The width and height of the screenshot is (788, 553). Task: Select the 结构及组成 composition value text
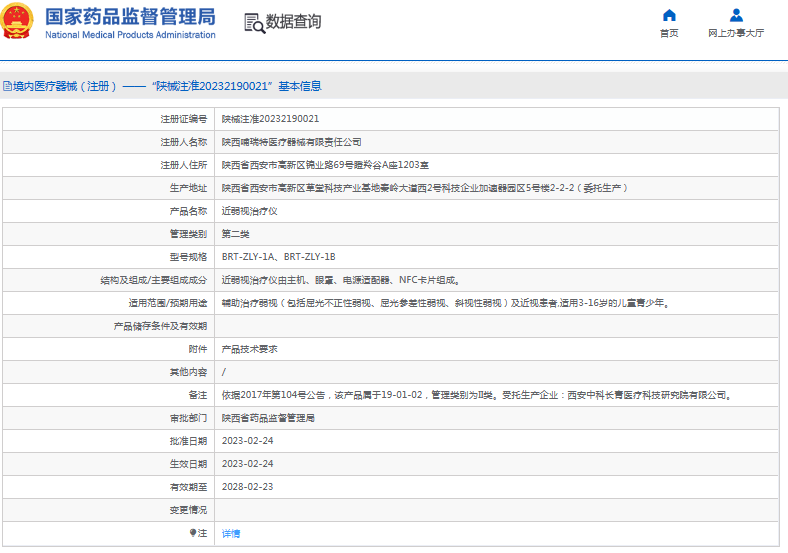pos(340,280)
